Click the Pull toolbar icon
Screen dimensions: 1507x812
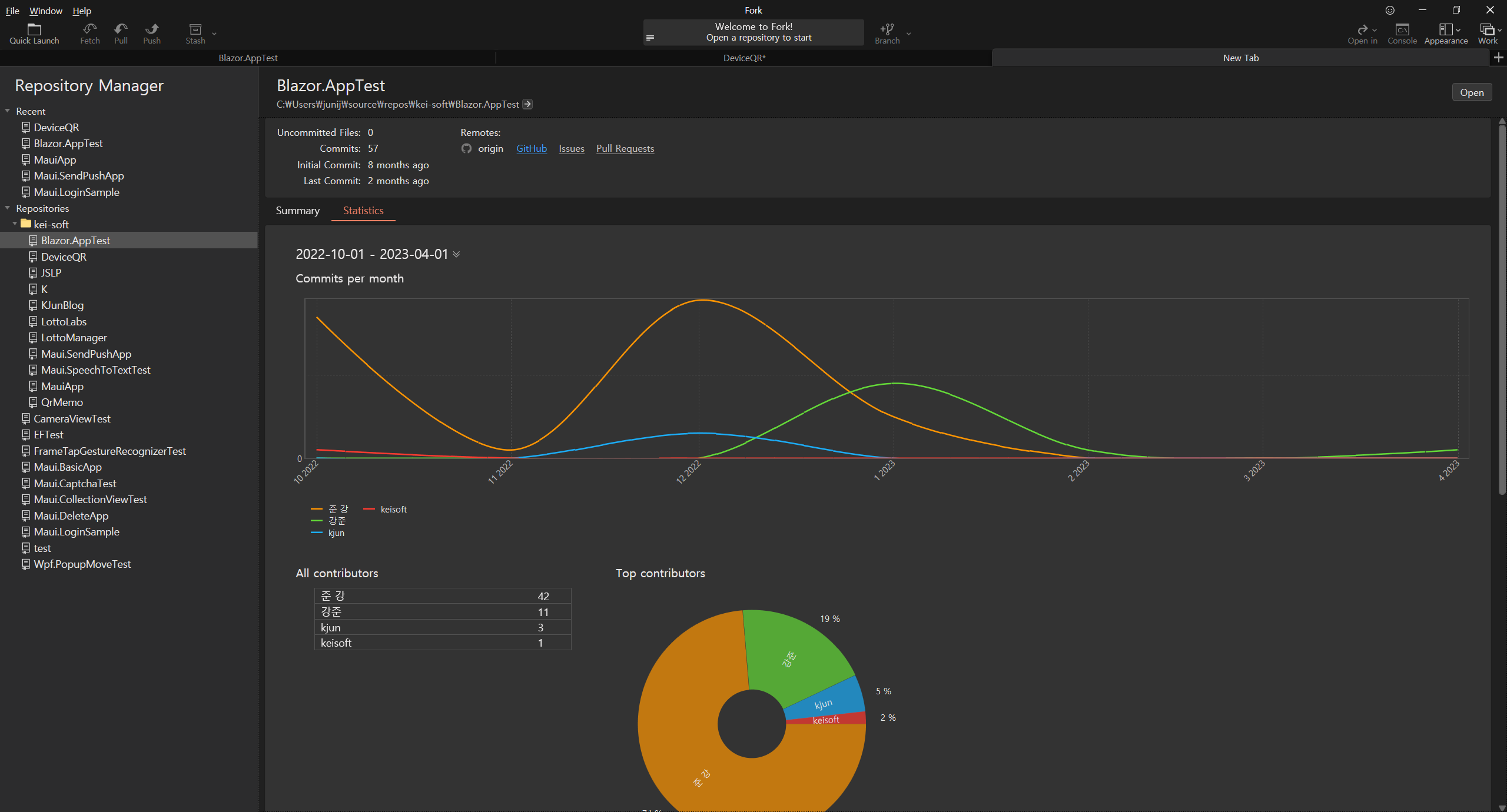click(121, 29)
